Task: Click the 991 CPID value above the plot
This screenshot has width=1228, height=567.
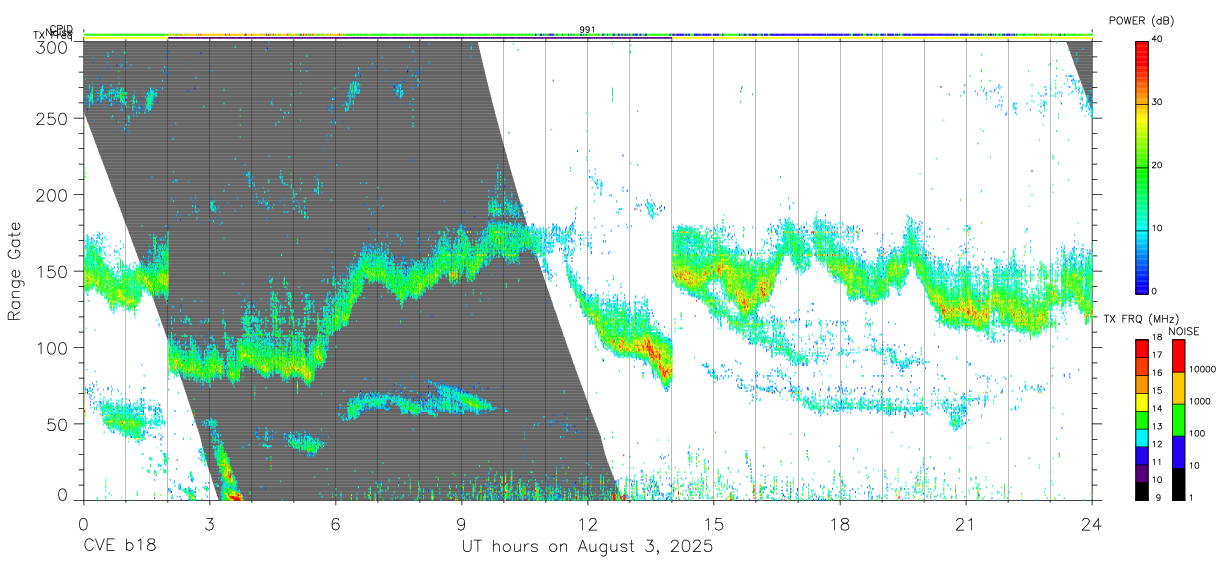Action: (588, 30)
